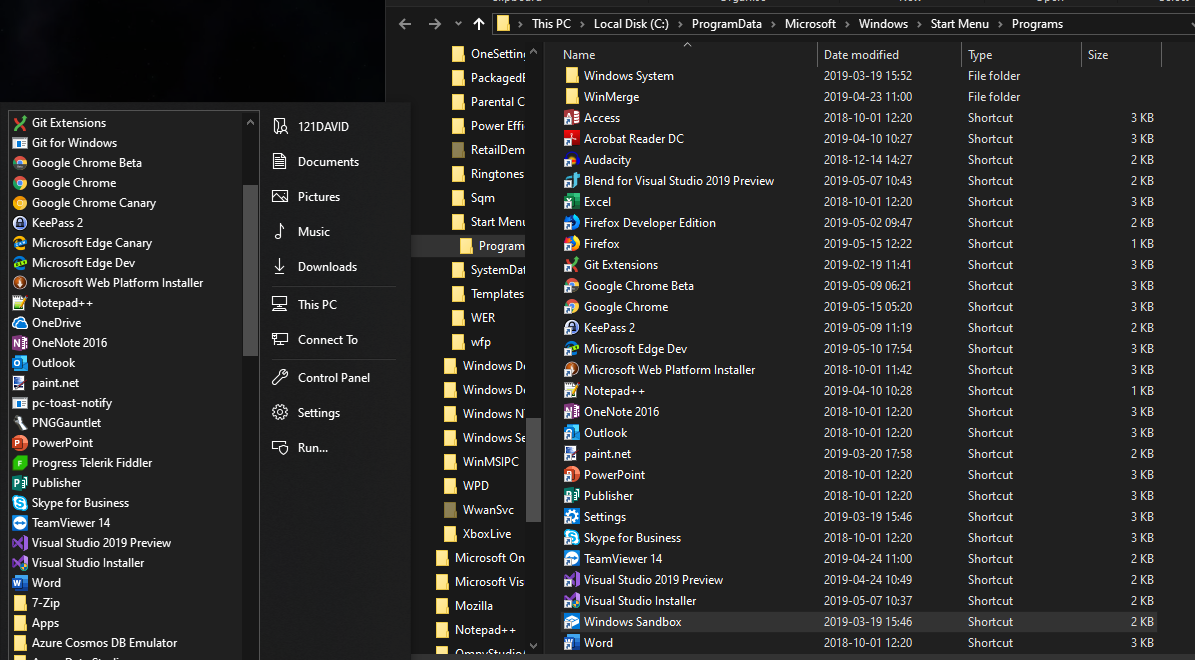
Task: Click the Windows Sandbox shortcut icon
Action: point(572,622)
